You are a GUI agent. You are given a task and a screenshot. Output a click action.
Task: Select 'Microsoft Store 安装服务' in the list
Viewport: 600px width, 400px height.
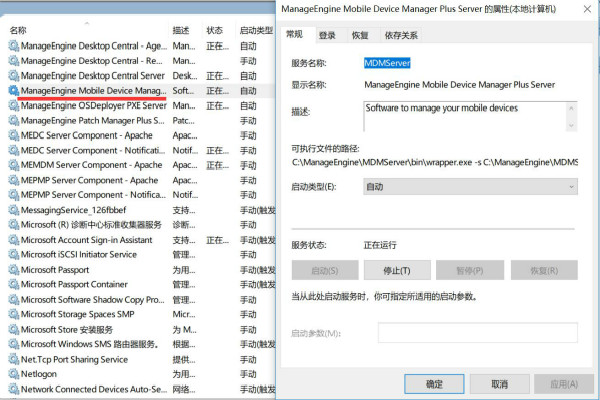point(67,330)
